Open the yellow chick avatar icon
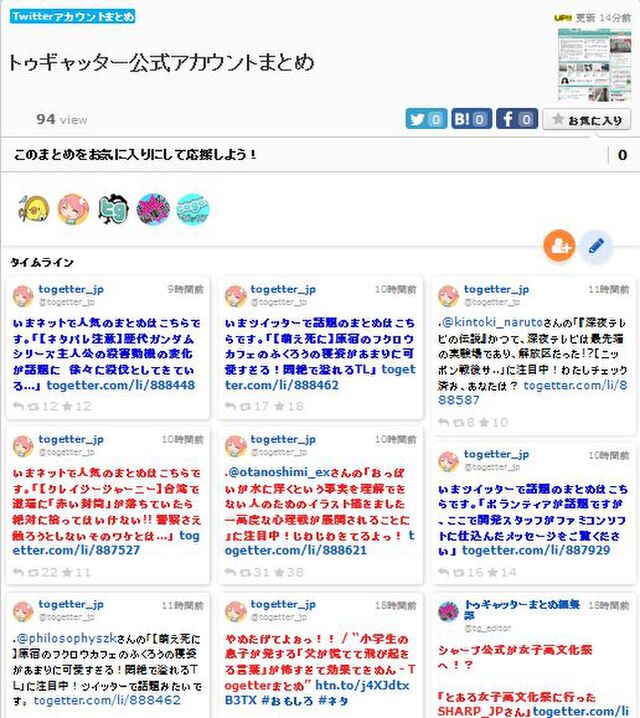Screen dimensions: 640x718 pyautogui.click(x=34, y=209)
